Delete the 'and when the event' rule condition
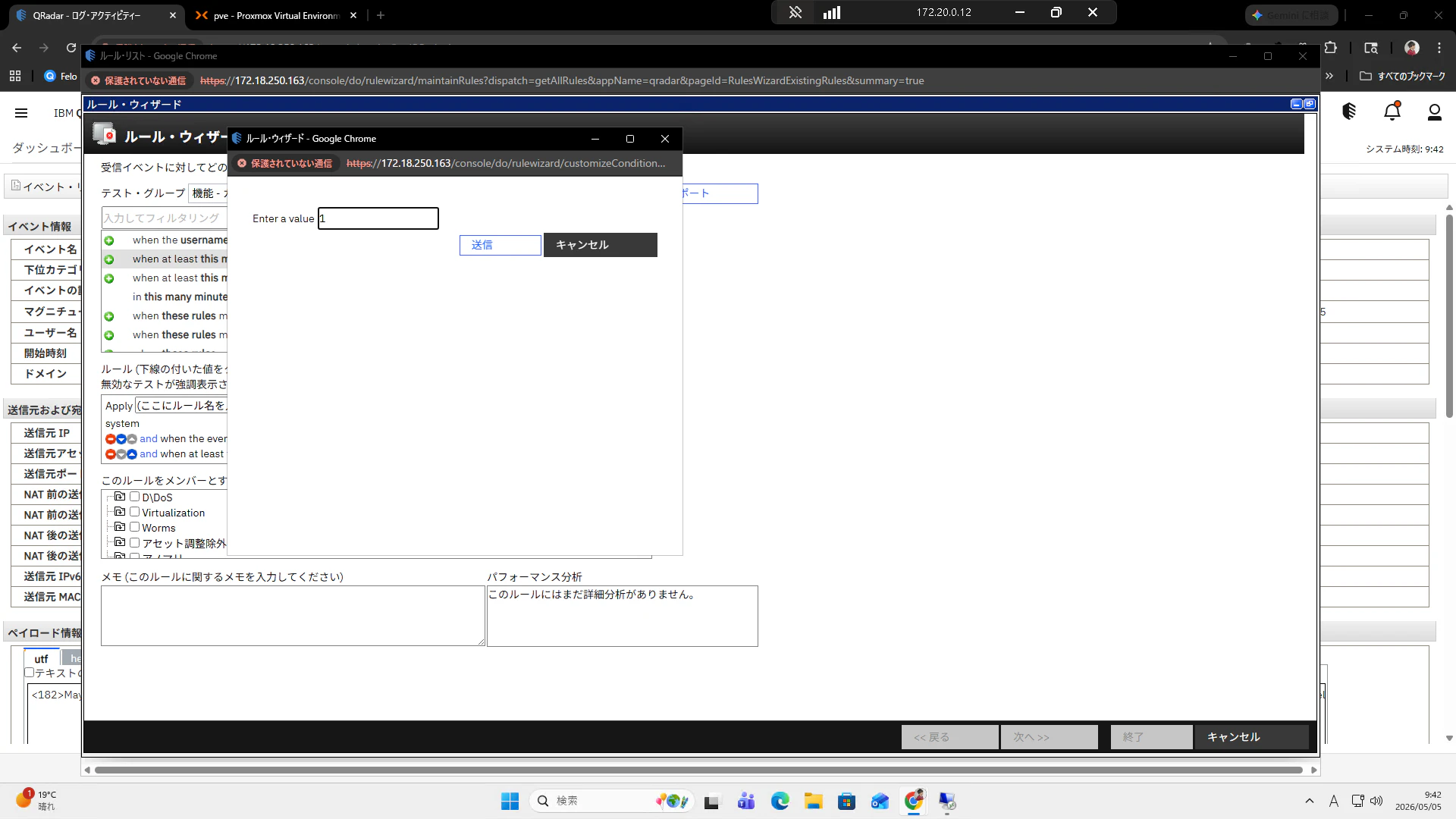The image size is (1456, 819). pyautogui.click(x=110, y=439)
